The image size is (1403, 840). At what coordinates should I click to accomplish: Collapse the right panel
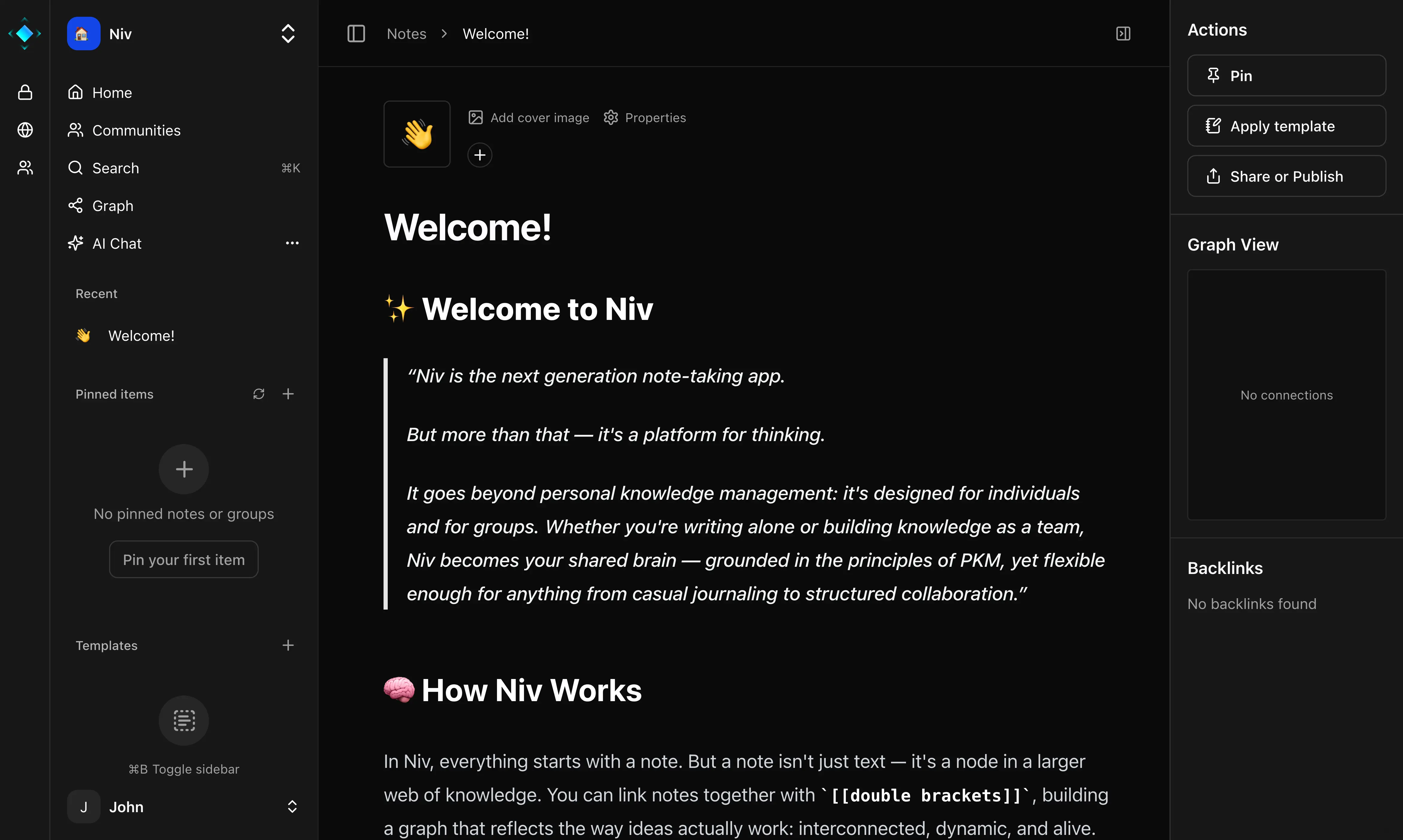pos(1123,34)
